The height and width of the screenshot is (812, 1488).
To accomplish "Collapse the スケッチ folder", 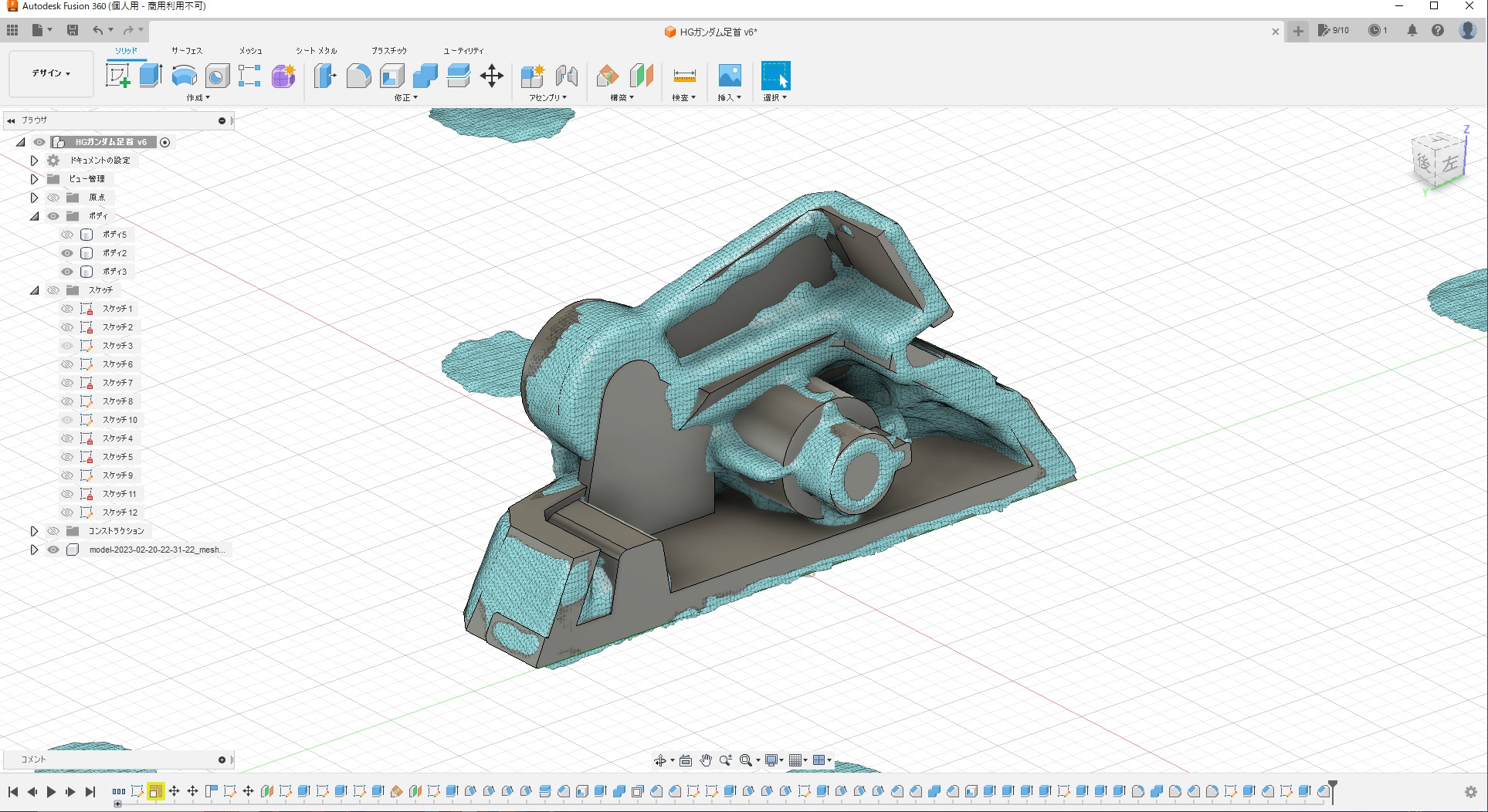I will click(34, 290).
